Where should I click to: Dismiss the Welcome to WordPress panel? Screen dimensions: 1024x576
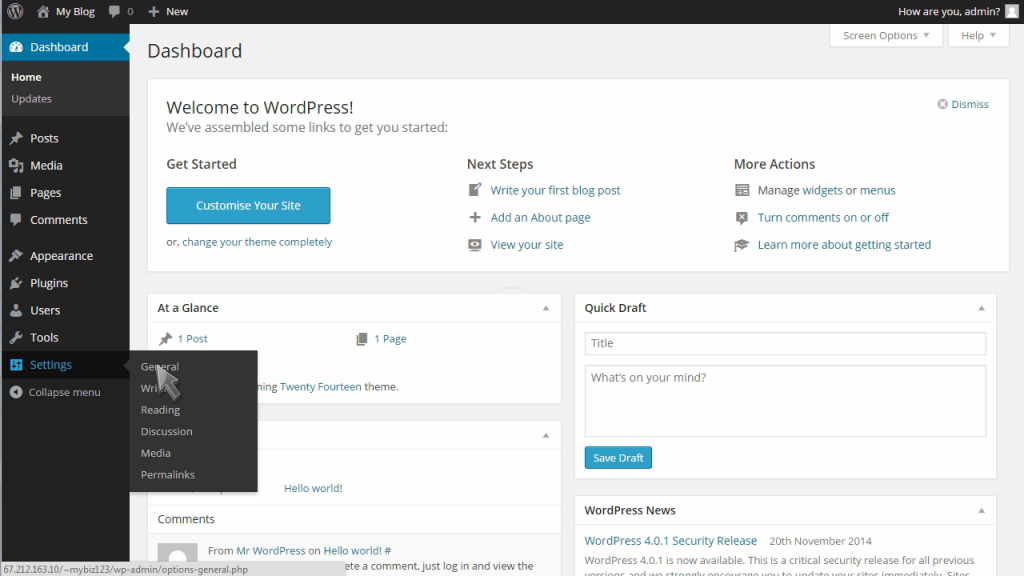point(963,103)
